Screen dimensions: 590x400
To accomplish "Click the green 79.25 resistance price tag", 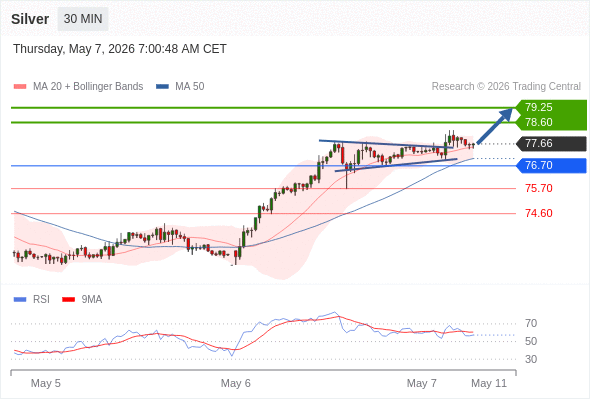I will click(551, 107).
